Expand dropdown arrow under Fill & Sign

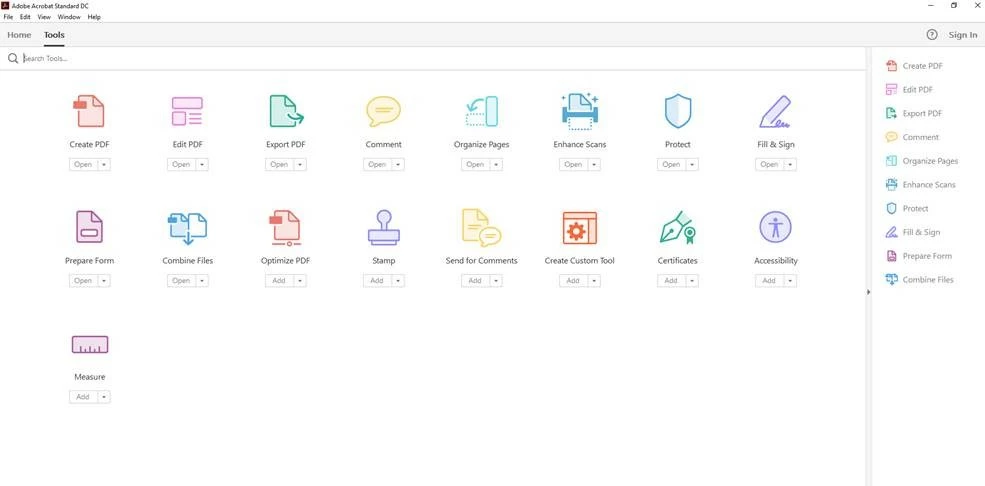[x=790, y=165]
